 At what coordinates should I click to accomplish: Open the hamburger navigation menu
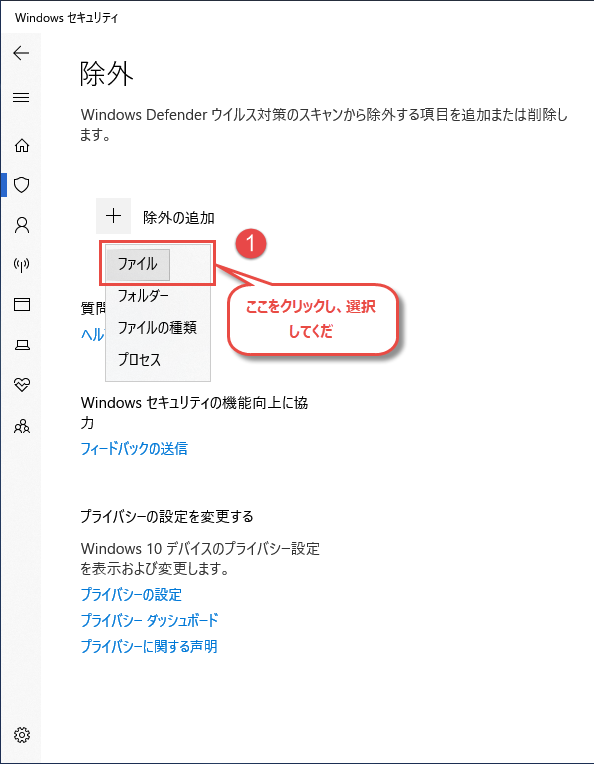click(21, 97)
